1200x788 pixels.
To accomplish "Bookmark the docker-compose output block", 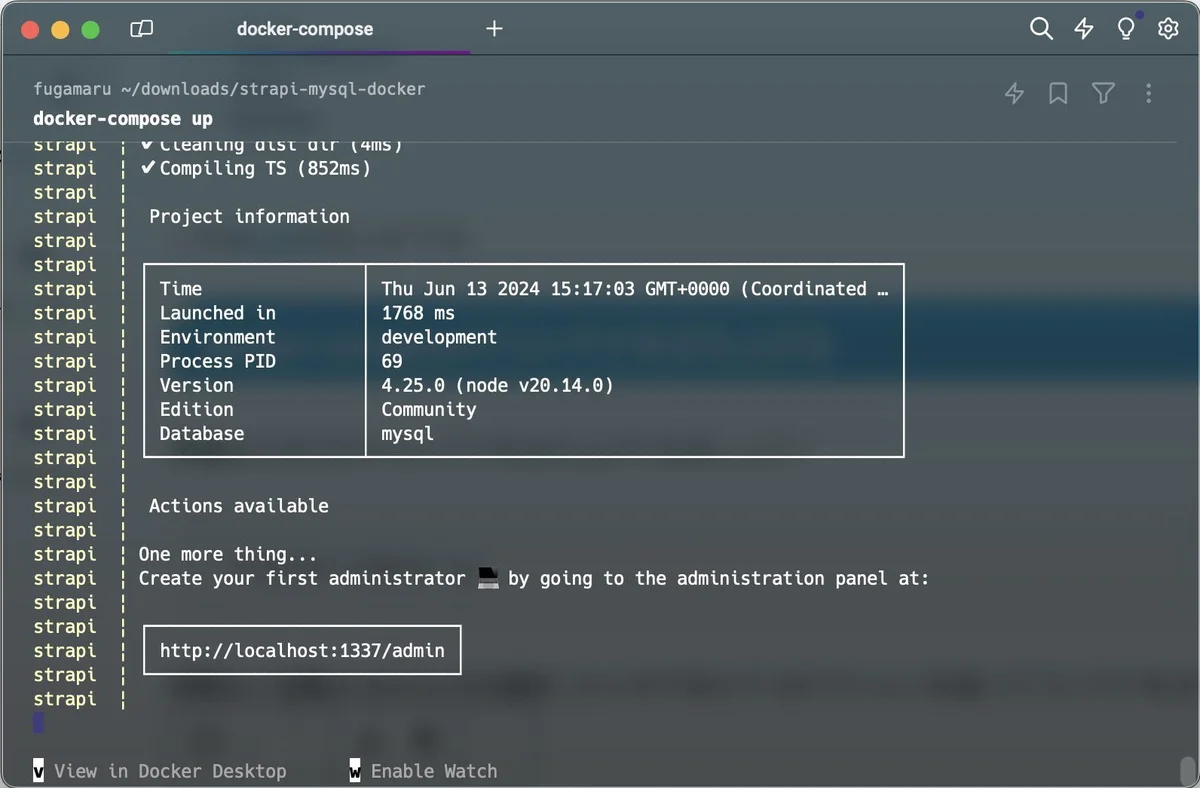I will 1058,92.
